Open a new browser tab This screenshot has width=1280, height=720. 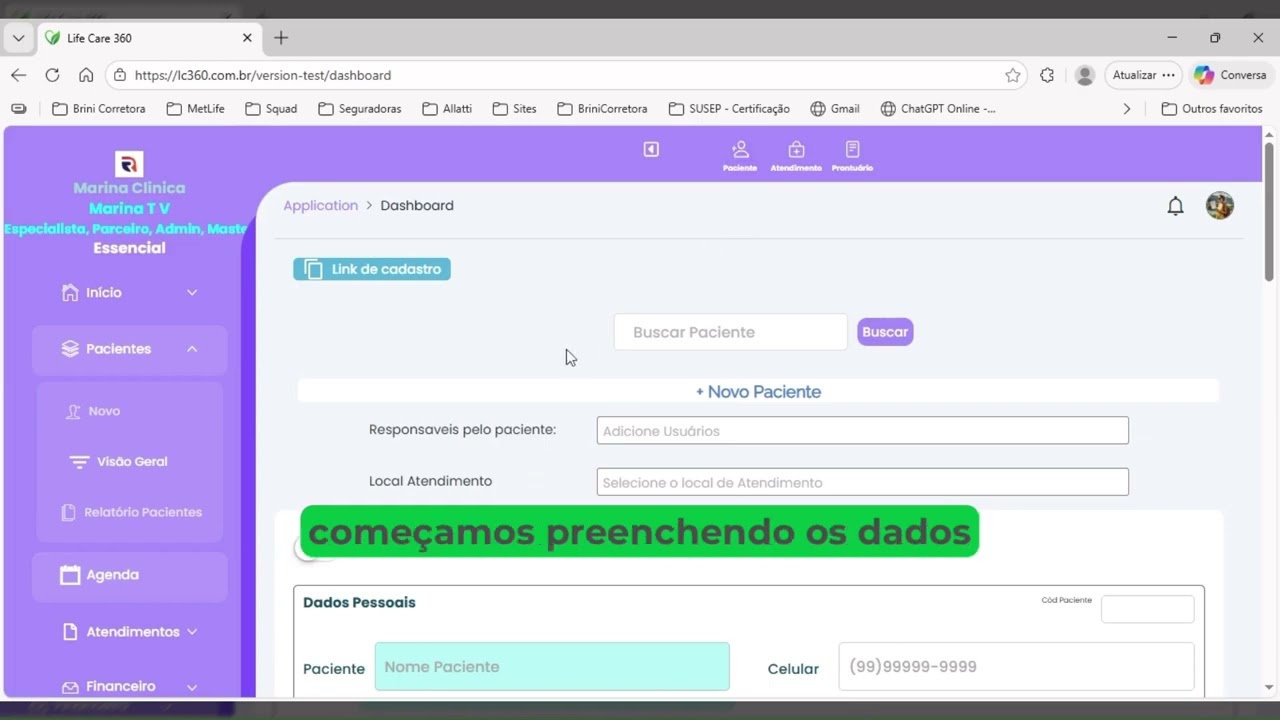click(281, 38)
